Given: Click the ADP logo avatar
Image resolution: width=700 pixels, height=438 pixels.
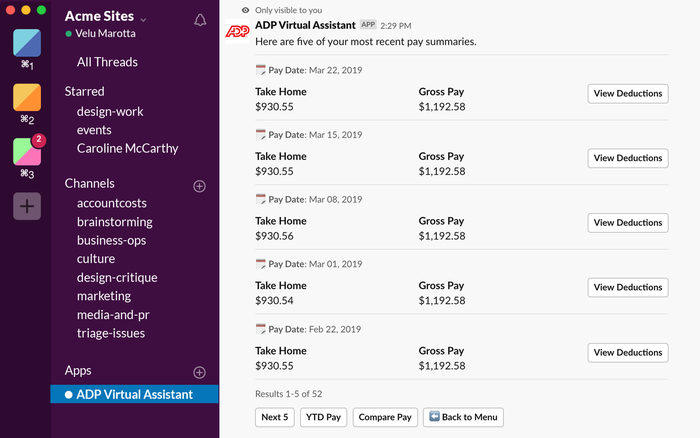Looking at the screenshot, I should click(237, 31).
